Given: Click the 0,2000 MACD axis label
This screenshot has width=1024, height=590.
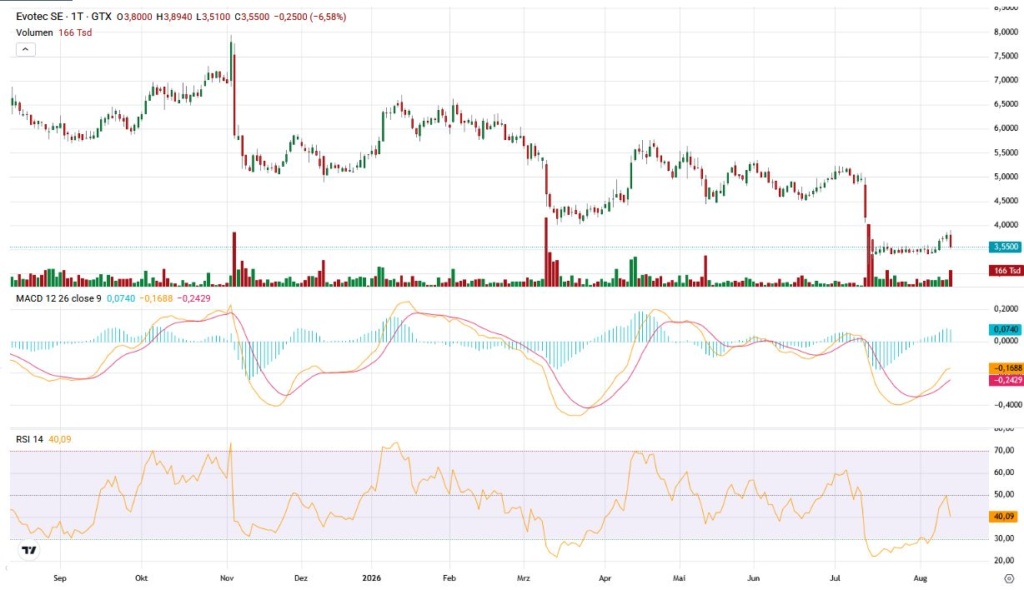Looking at the screenshot, I should coord(1006,308).
